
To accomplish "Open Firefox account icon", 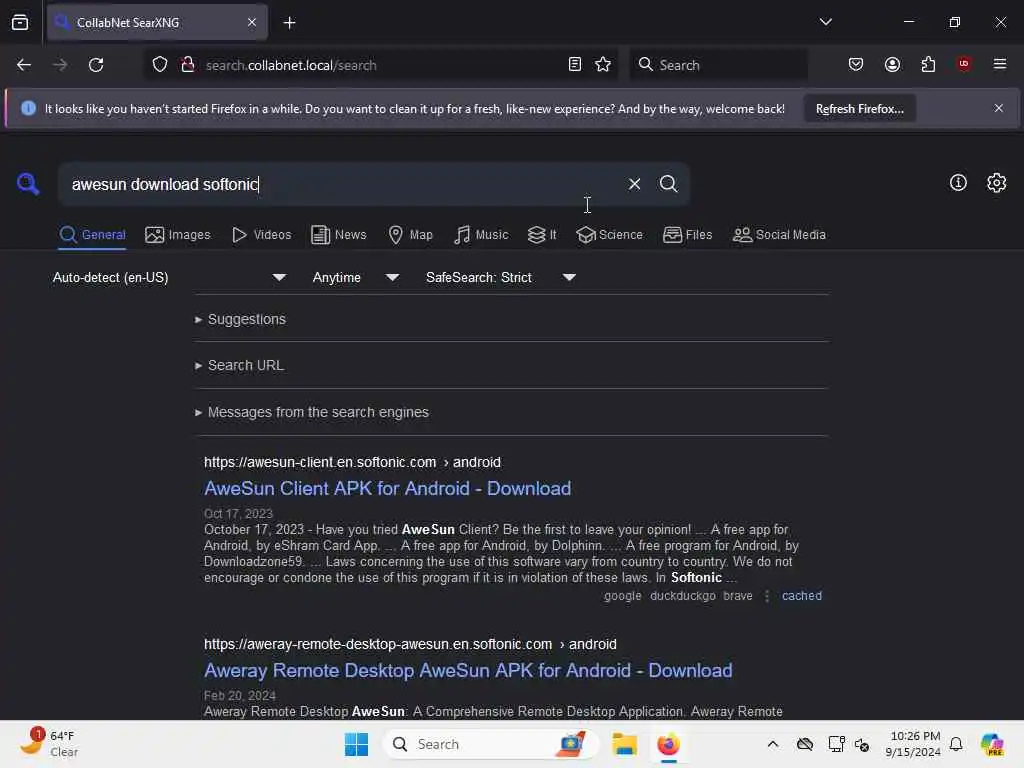I will point(892,65).
